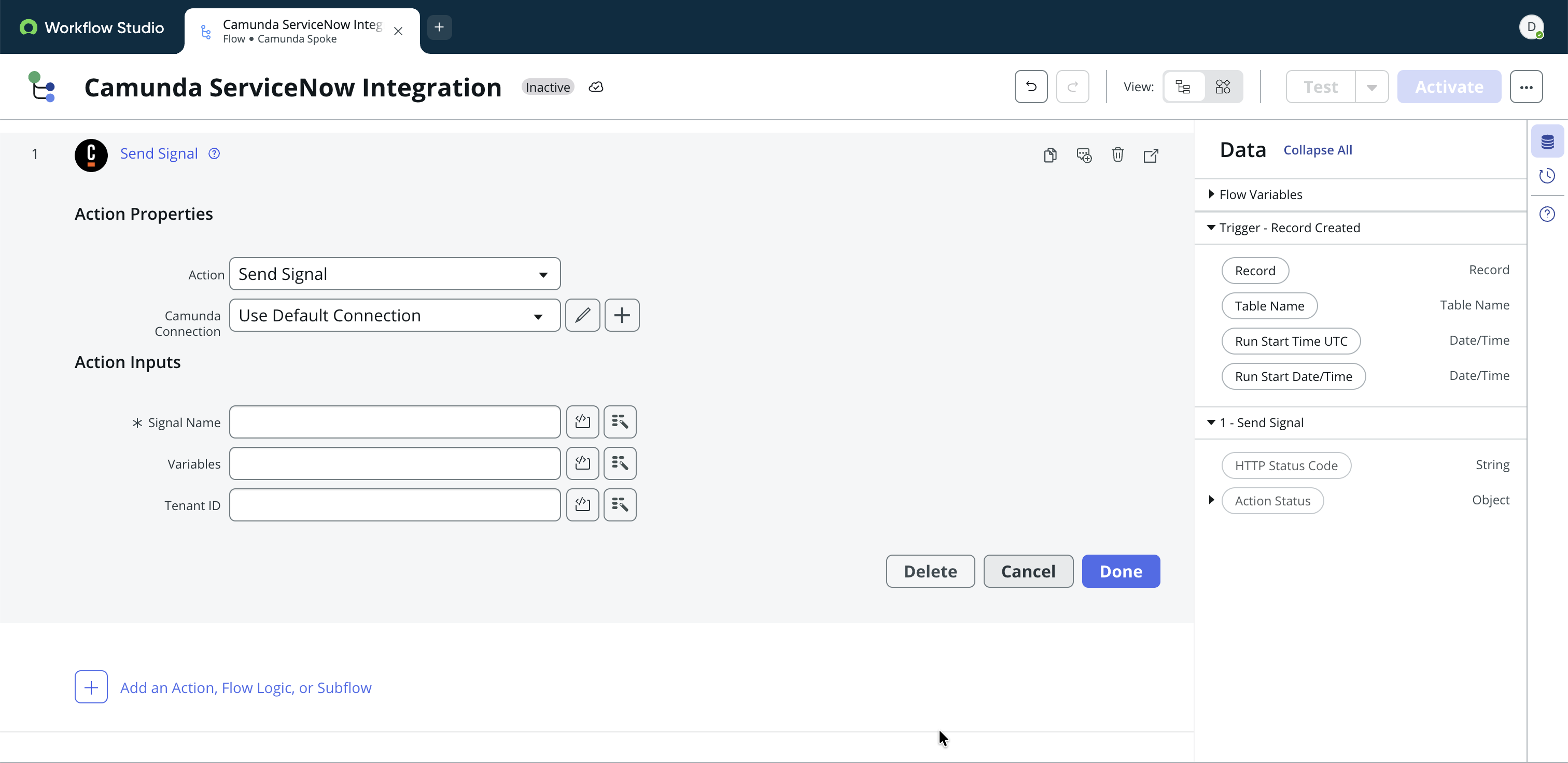Click the Tenant ID input field
Image resolution: width=1568 pixels, height=763 pixels.
coord(395,505)
